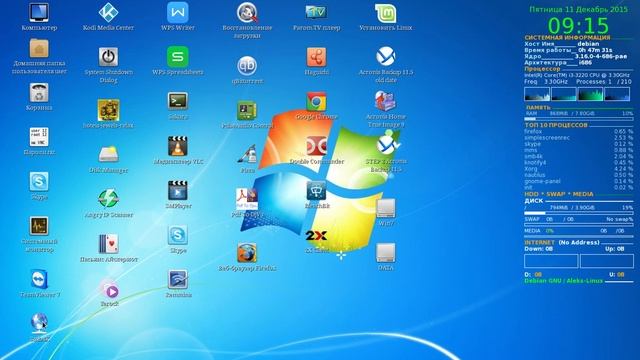Launch Skype shortcut above Remmina

178,236
